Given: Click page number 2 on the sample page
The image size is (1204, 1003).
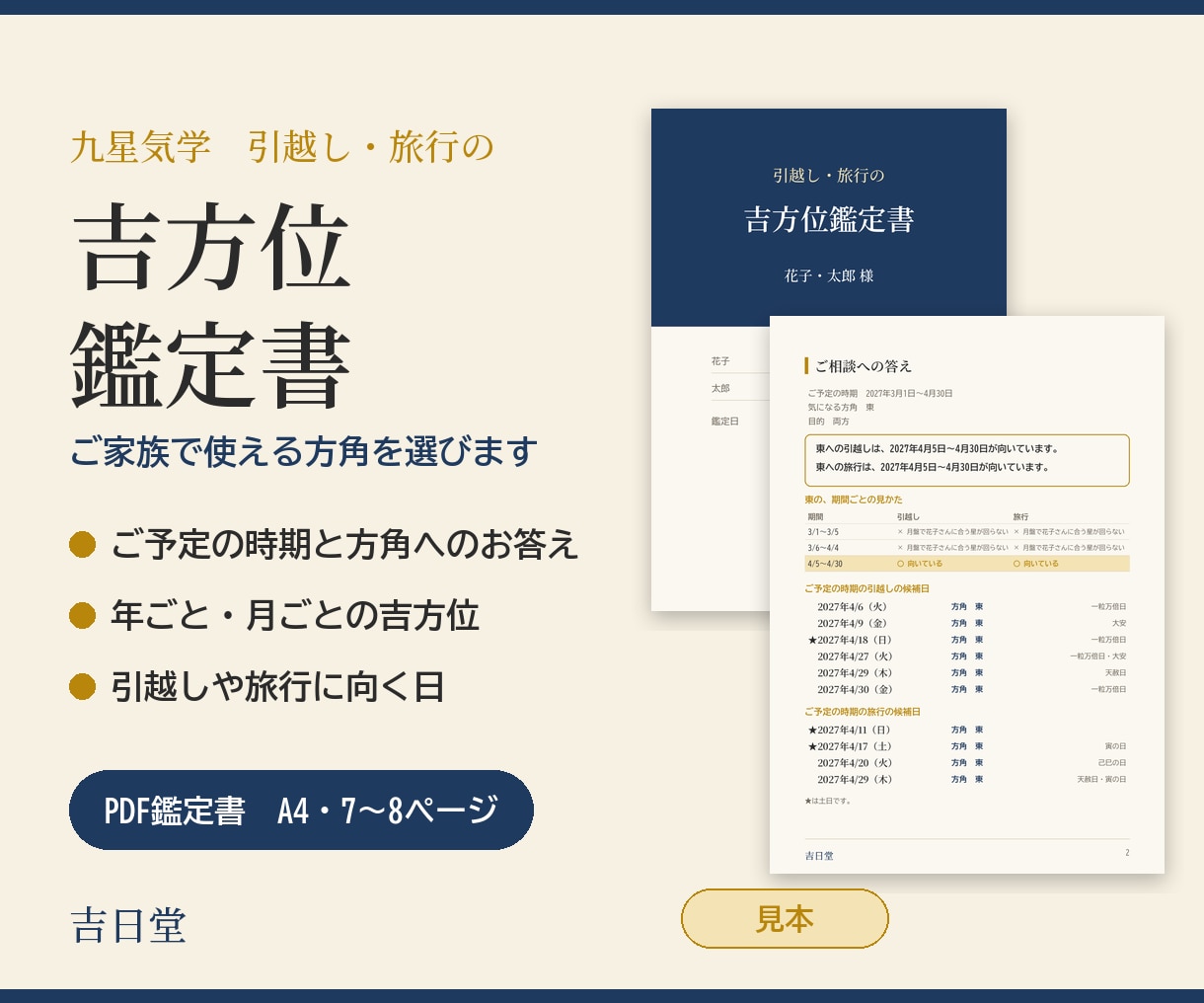Looking at the screenshot, I should (x=1127, y=853).
